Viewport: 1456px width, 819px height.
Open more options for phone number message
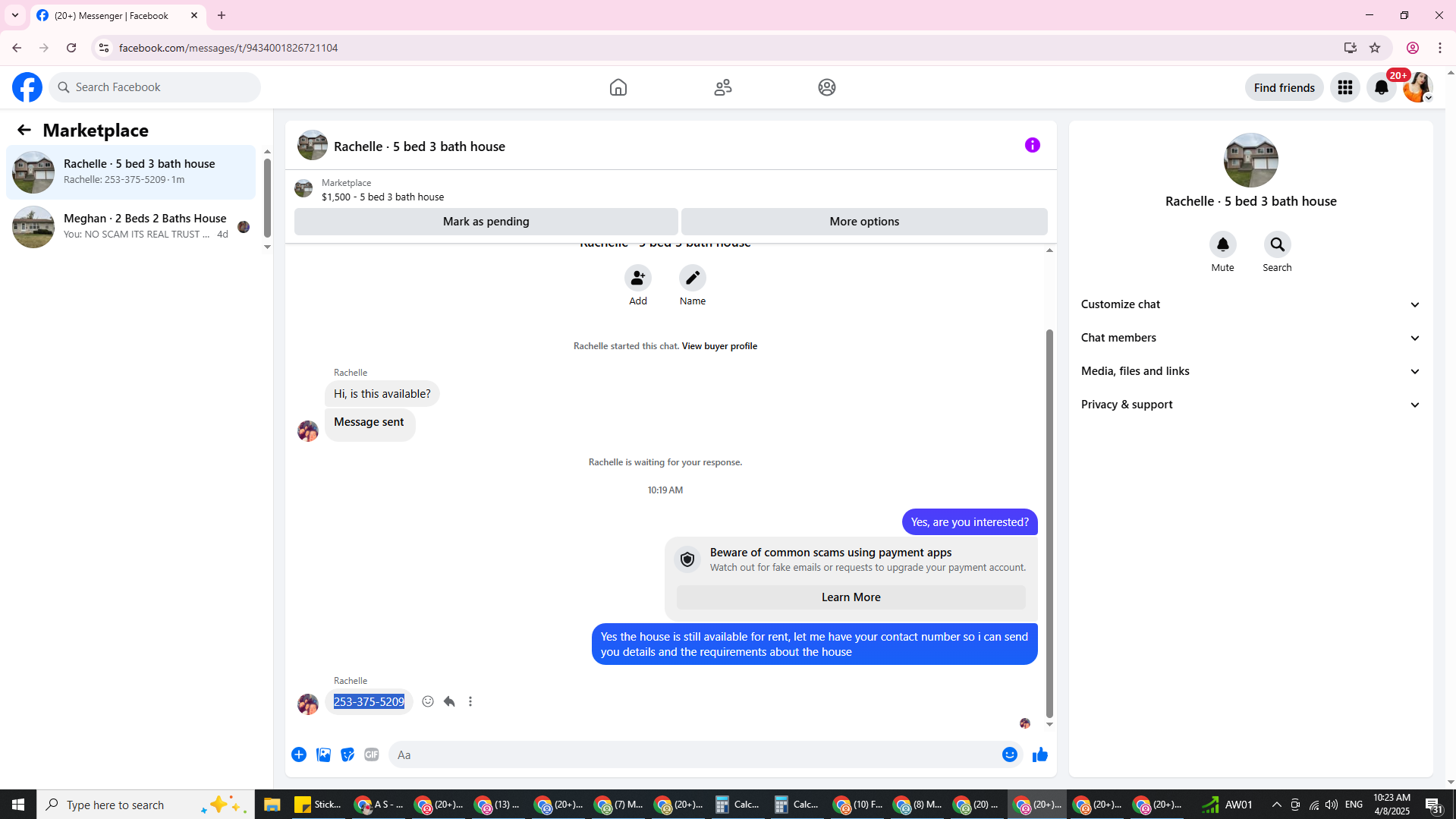pos(470,701)
